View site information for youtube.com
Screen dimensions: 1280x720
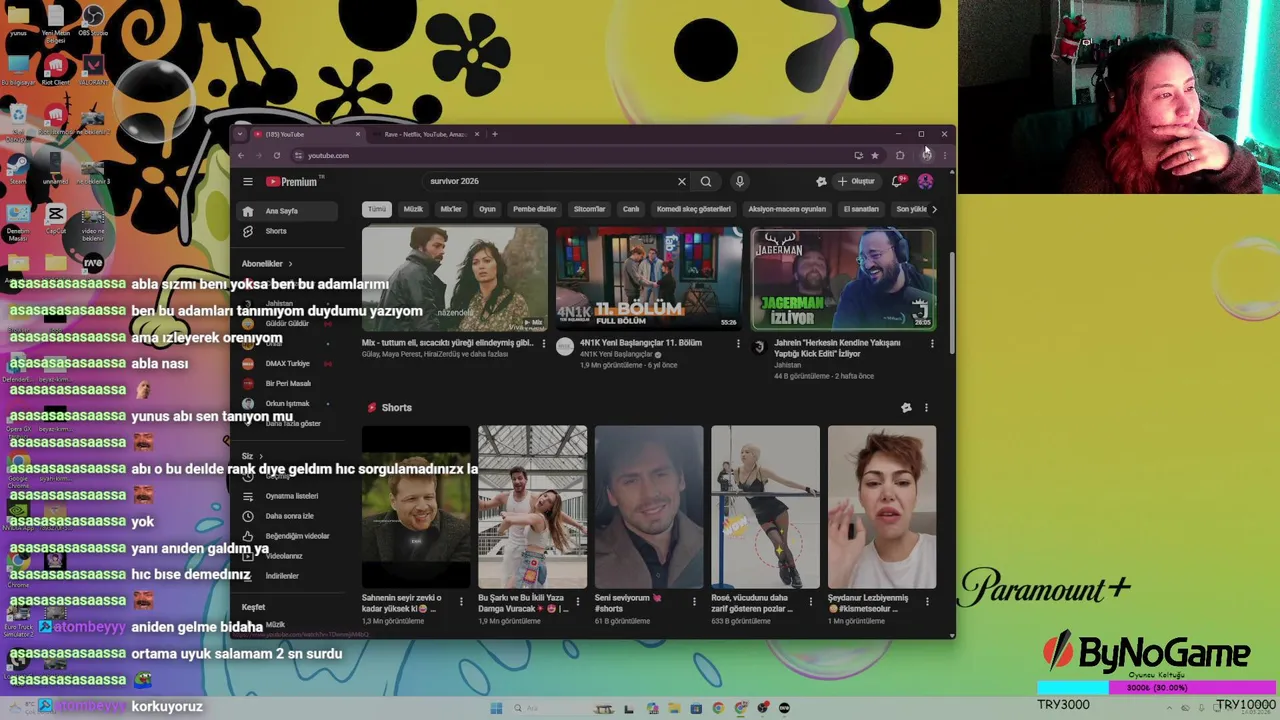[x=298, y=155]
